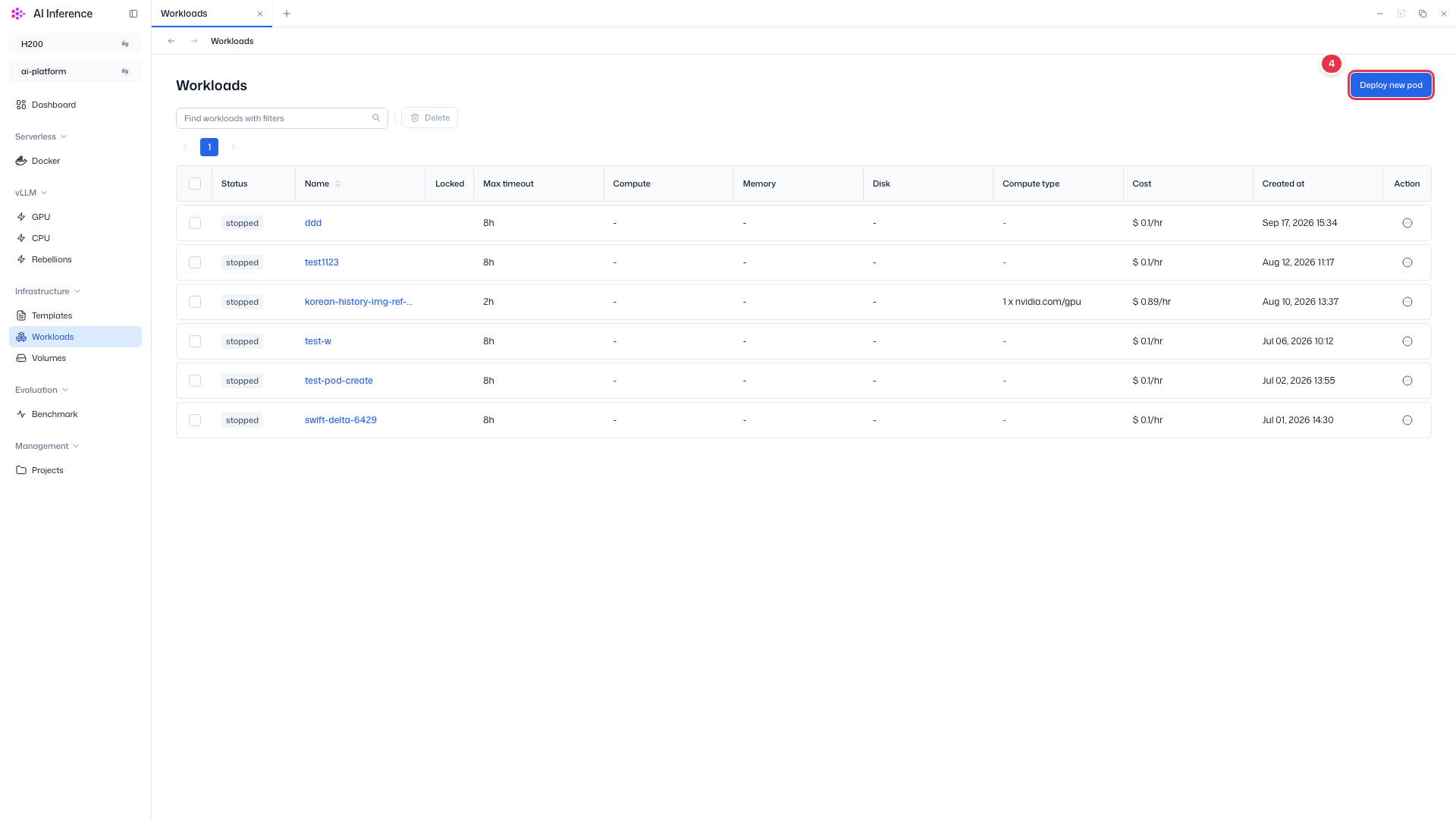The image size is (1456, 819).
Task: Collapse the Infrastructure sidebar section
Action: coord(48,291)
